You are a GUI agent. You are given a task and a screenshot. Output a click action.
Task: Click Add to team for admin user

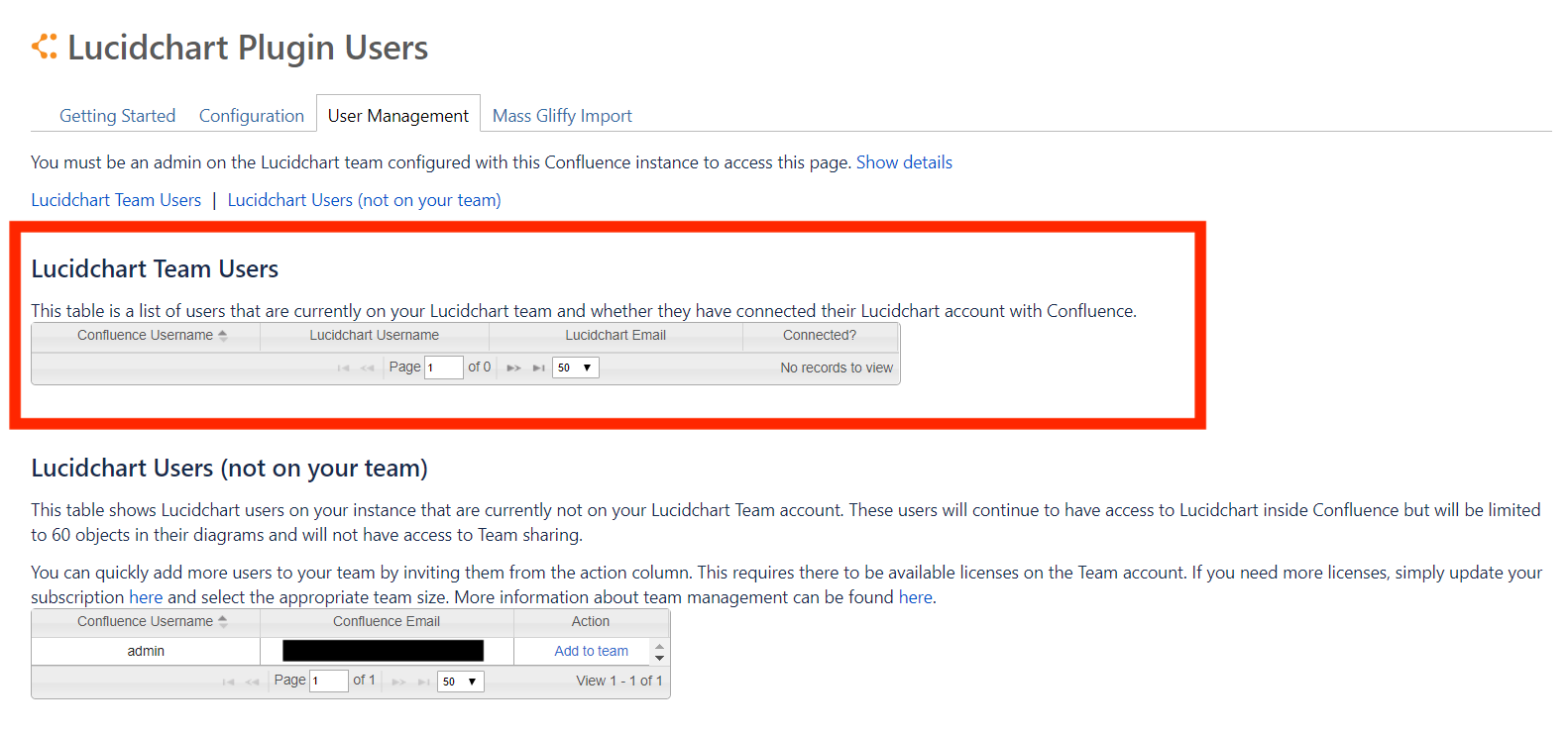coord(591,651)
